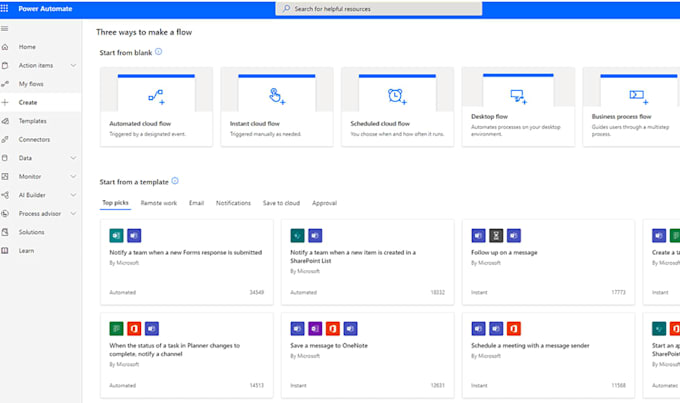Click the Desktop flow monitor icon
The width and height of the screenshot is (680, 403).
point(518,96)
